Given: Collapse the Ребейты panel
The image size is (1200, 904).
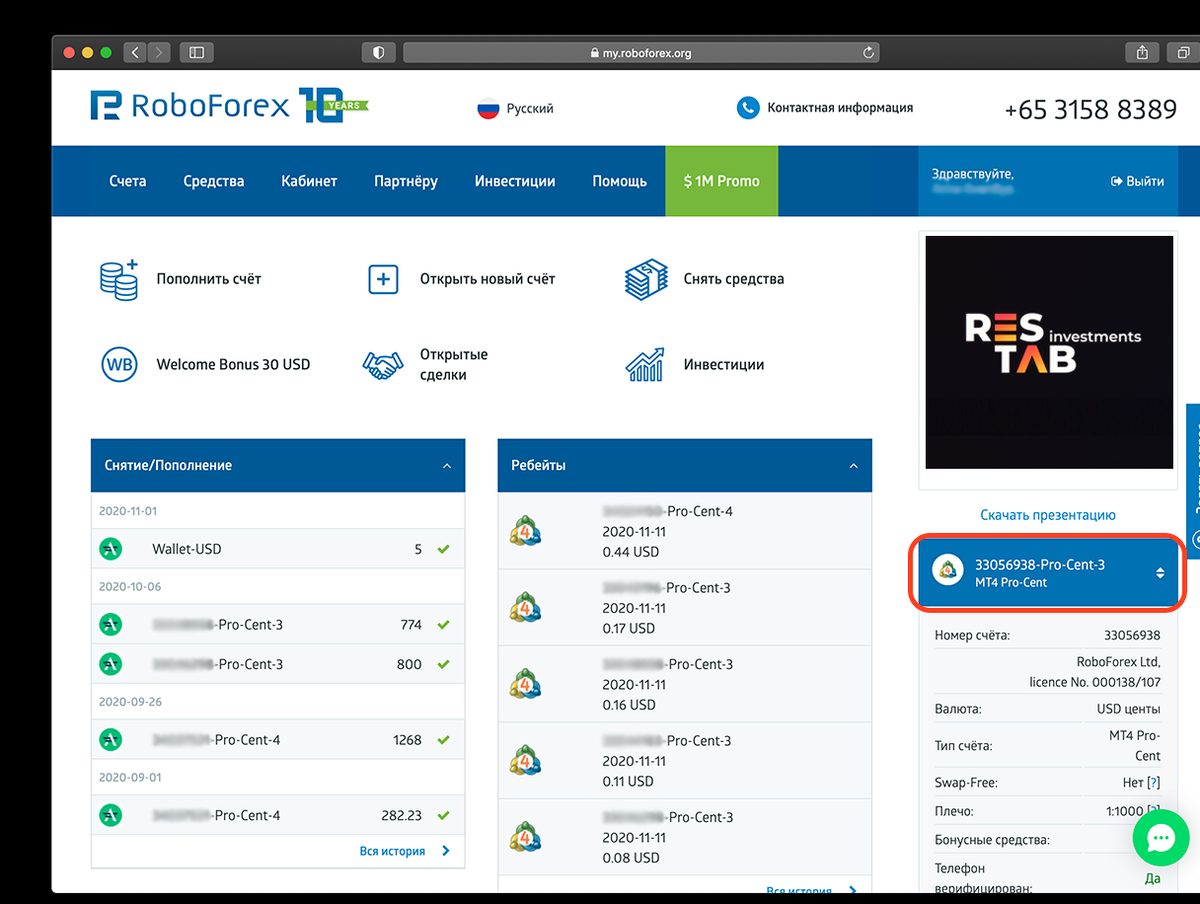Looking at the screenshot, I should coord(854,466).
